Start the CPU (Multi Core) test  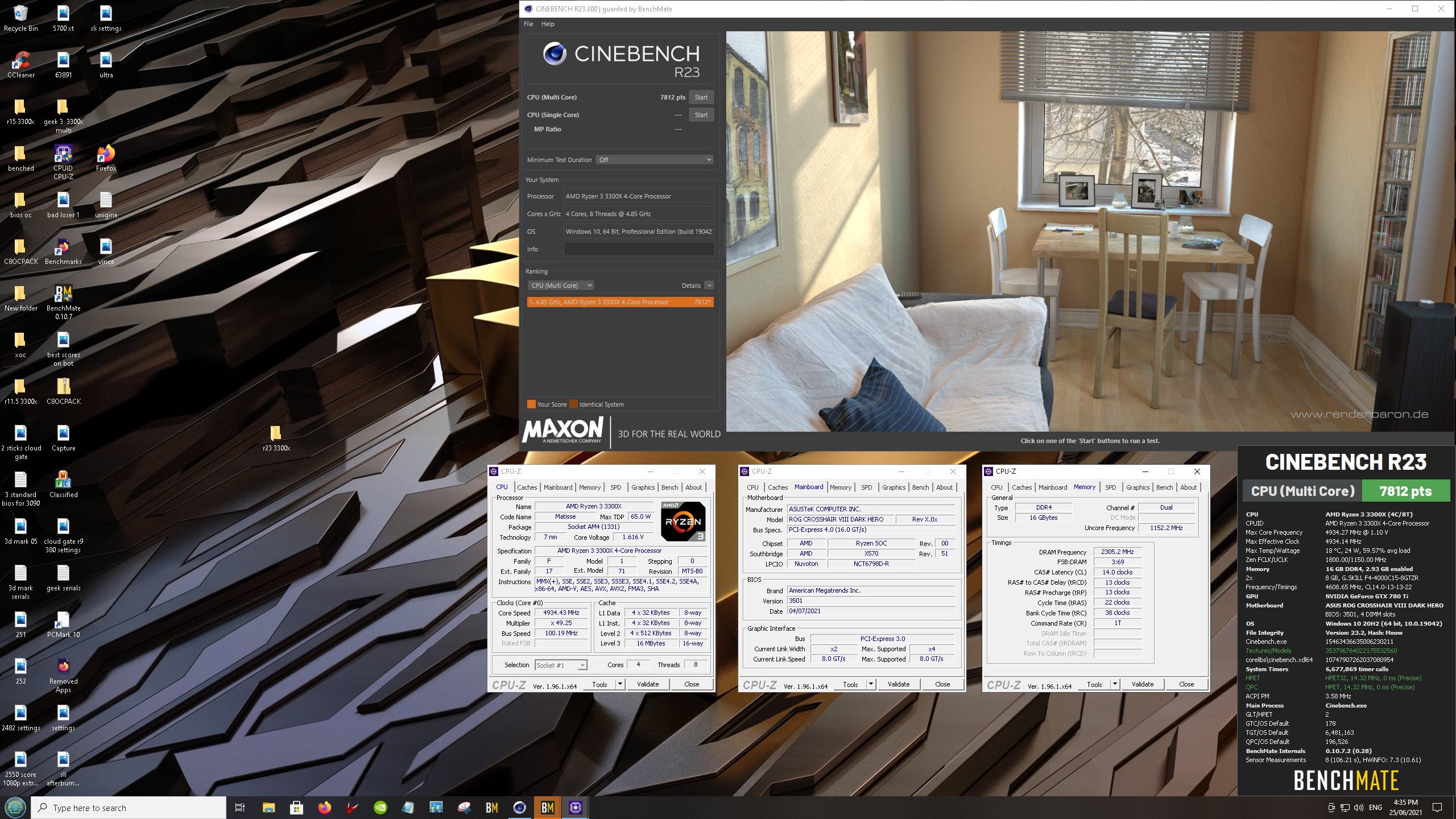[x=701, y=97]
